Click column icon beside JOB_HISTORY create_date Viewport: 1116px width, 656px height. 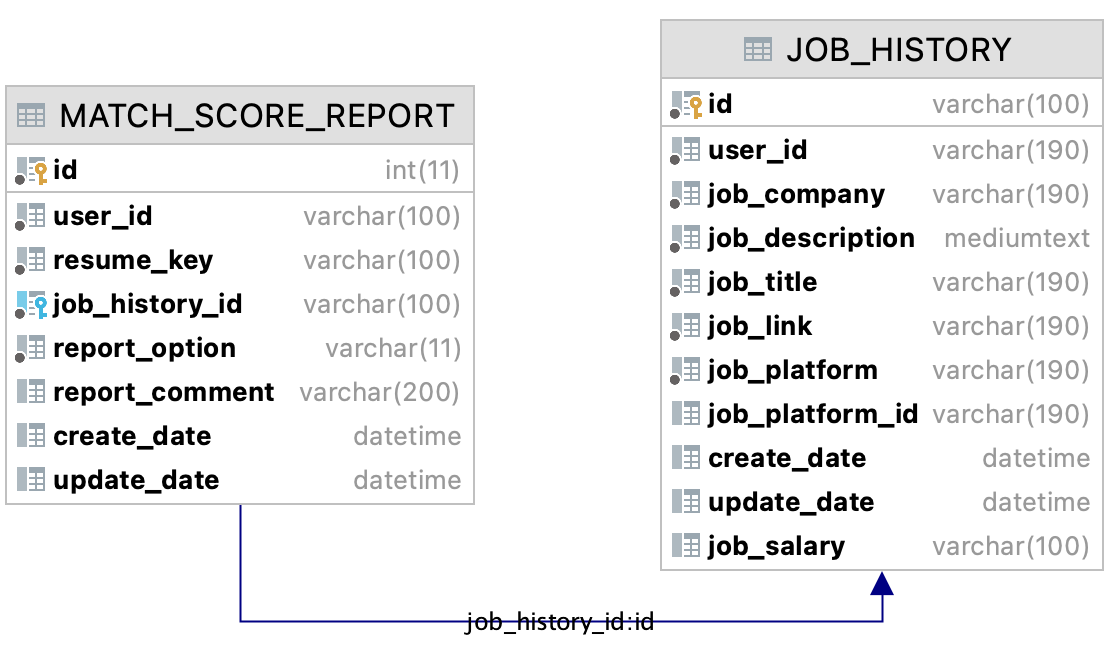coord(686,457)
